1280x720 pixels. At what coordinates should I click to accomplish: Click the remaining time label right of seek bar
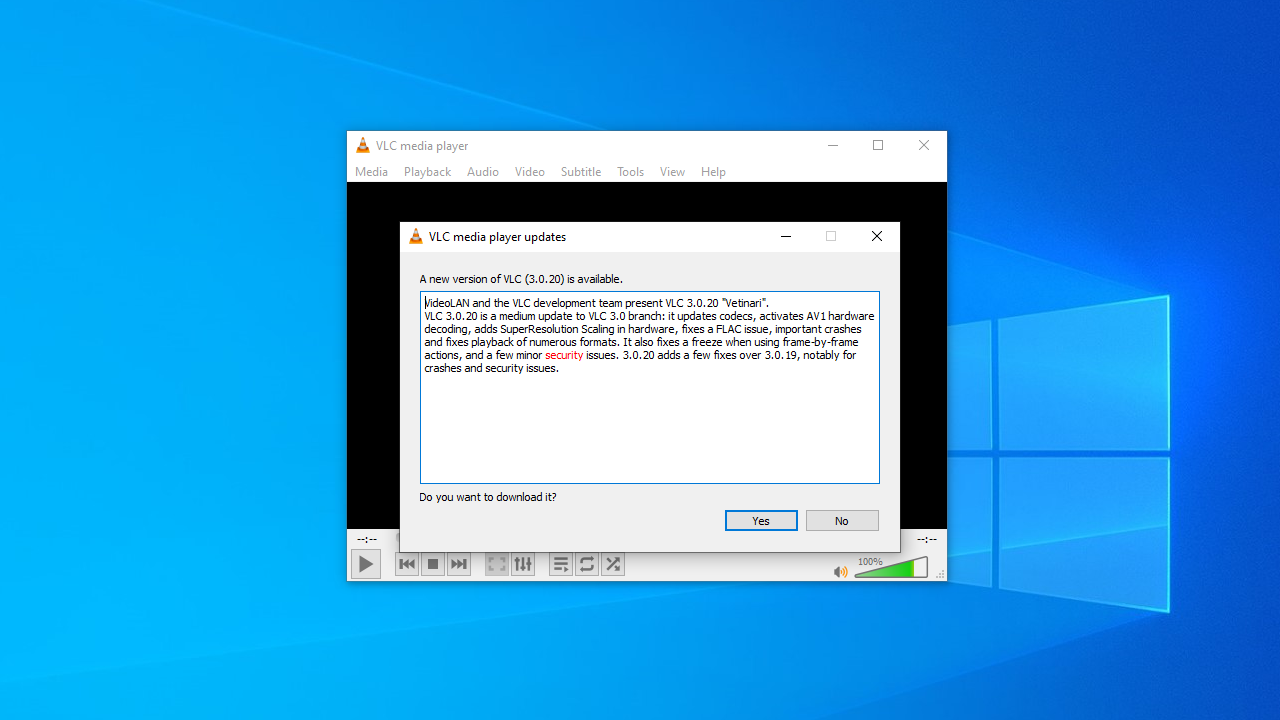click(927, 539)
